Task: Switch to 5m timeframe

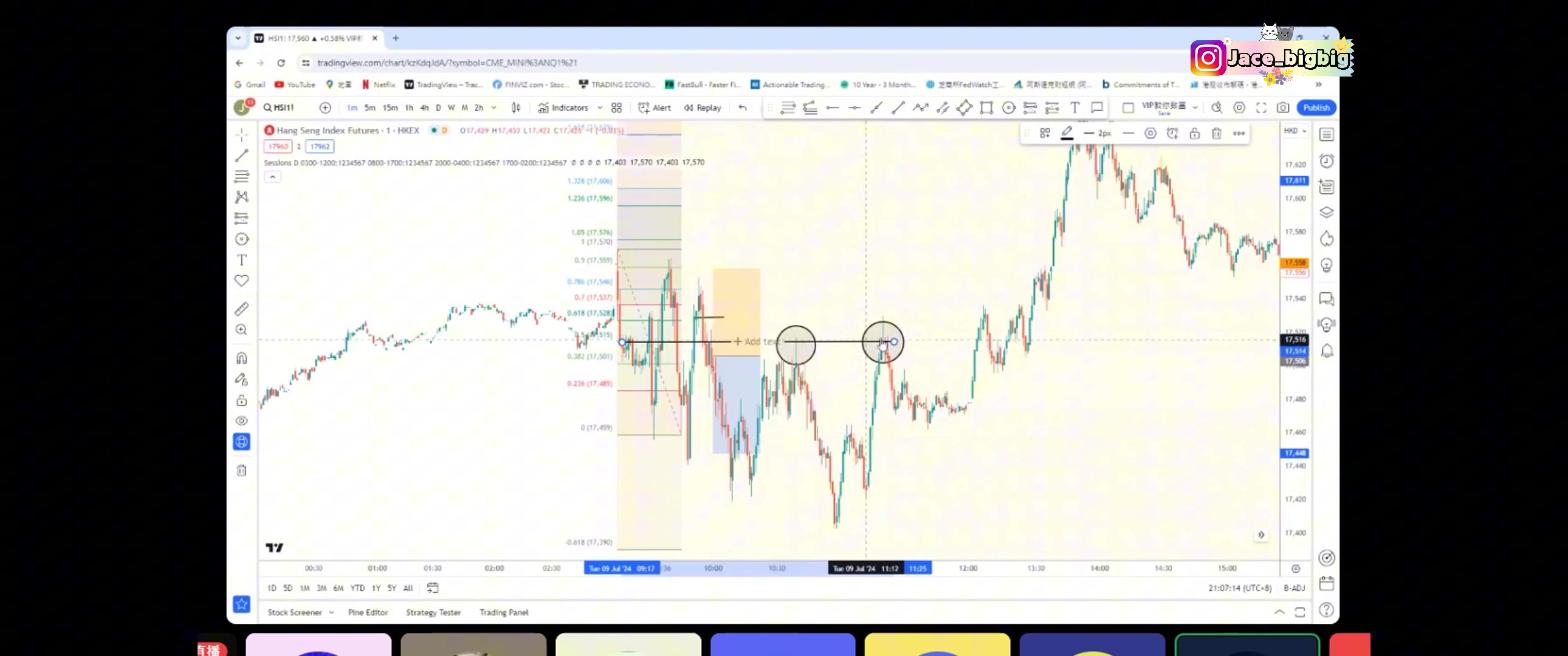Action: pyautogui.click(x=370, y=108)
